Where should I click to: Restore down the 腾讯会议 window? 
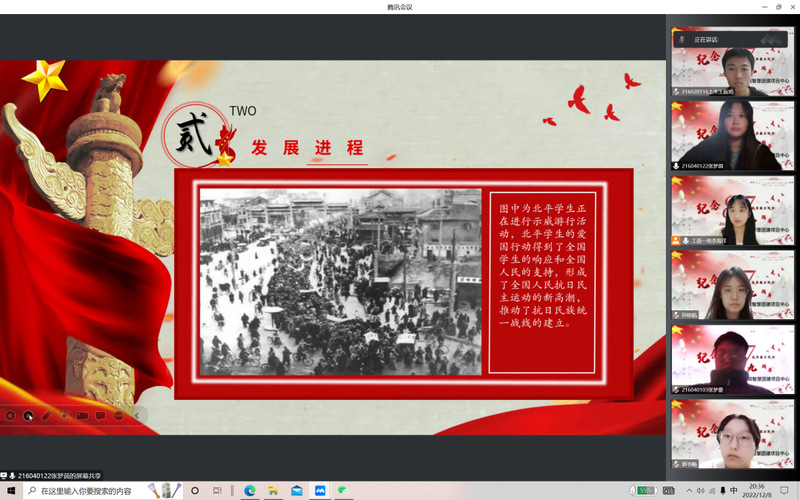coord(779,7)
